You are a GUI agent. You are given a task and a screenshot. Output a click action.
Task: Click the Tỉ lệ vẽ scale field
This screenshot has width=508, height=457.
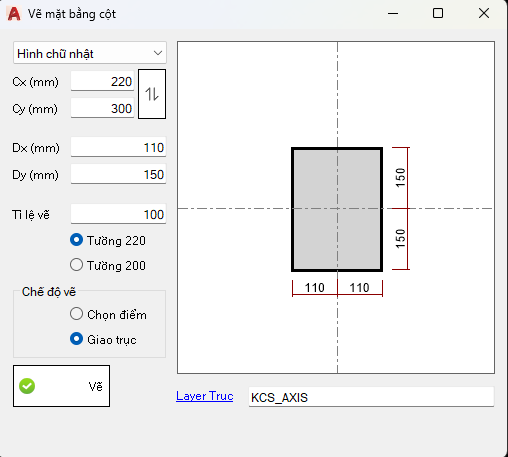(118, 214)
